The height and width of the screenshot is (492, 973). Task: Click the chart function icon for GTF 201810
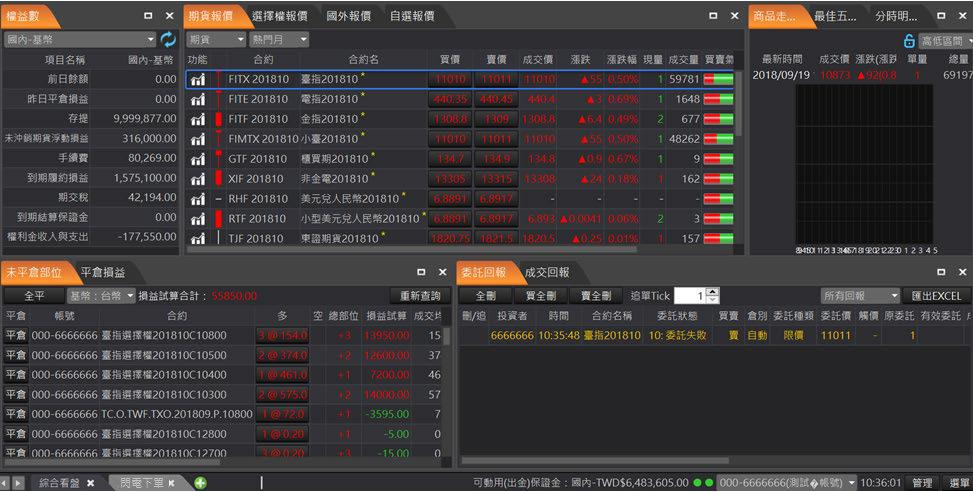click(198, 158)
